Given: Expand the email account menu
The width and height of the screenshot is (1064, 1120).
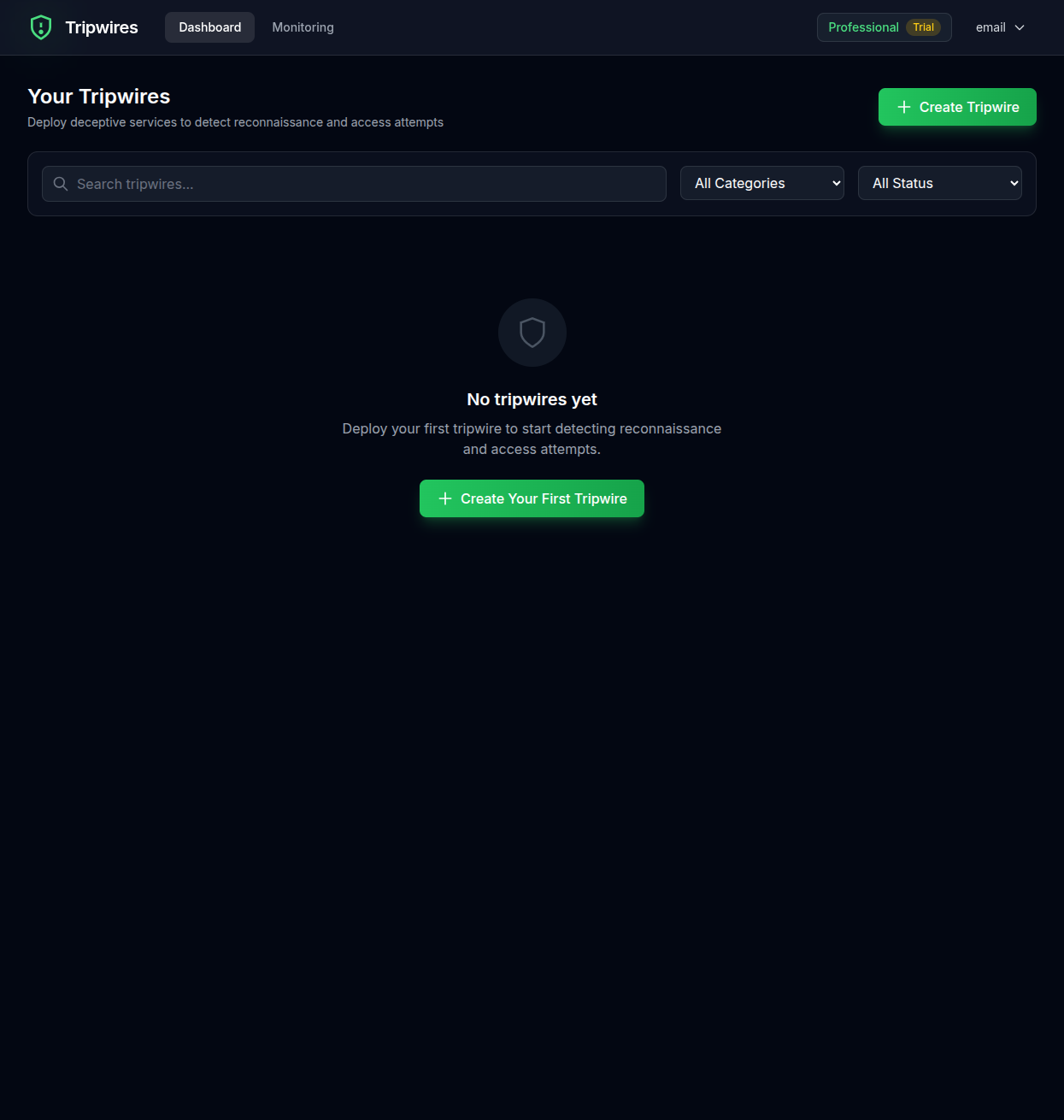Looking at the screenshot, I should coord(1000,27).
